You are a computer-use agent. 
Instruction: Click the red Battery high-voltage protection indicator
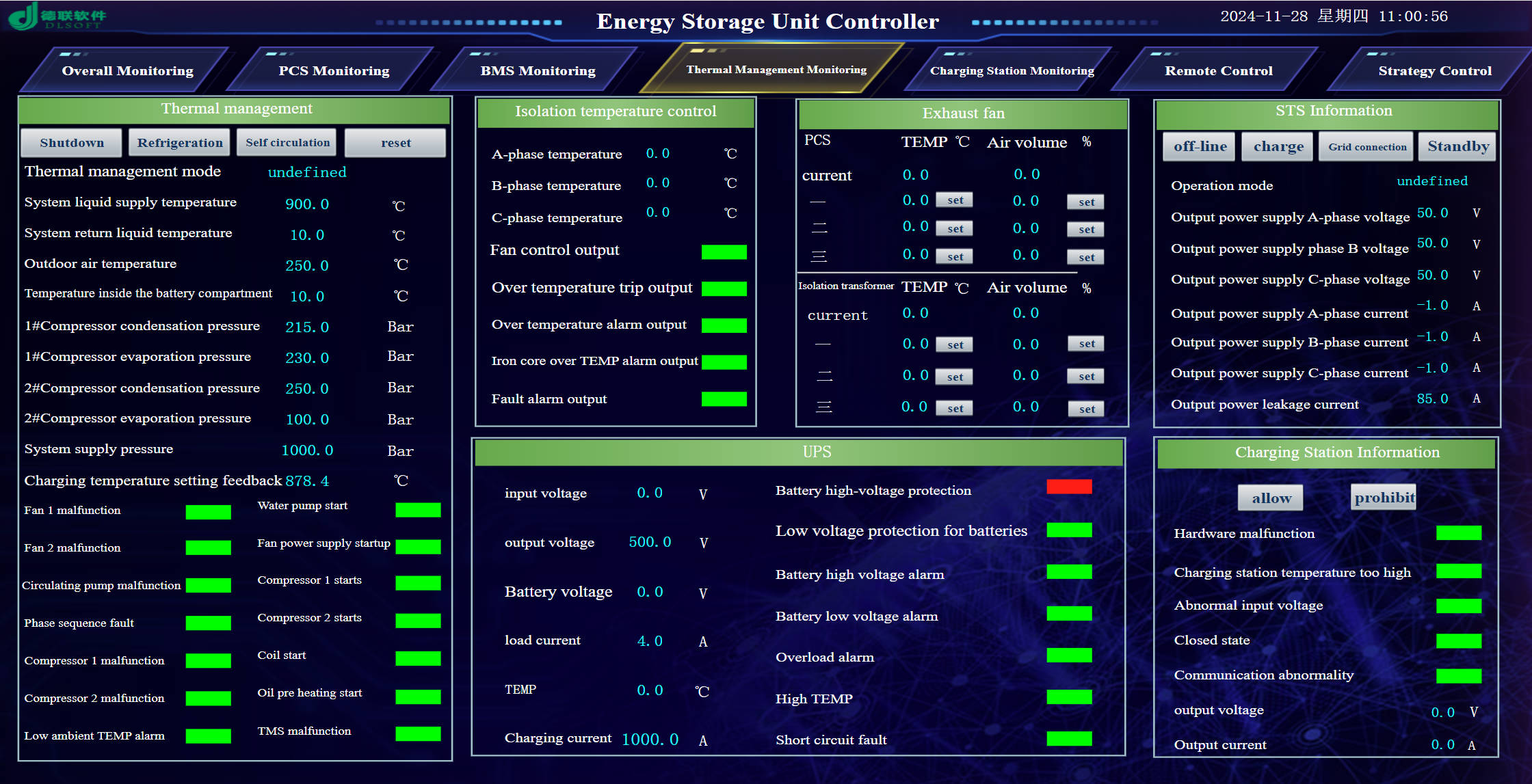click(x=1069, y=487)
